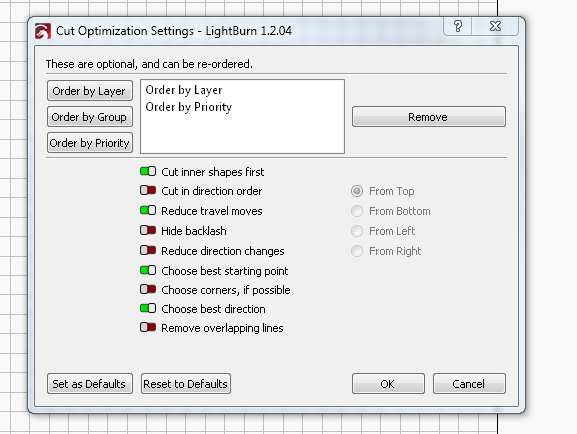Screen dimensions: 577x434
Task: Enable Remove overlapping lines switch
Action: [148, 327]
